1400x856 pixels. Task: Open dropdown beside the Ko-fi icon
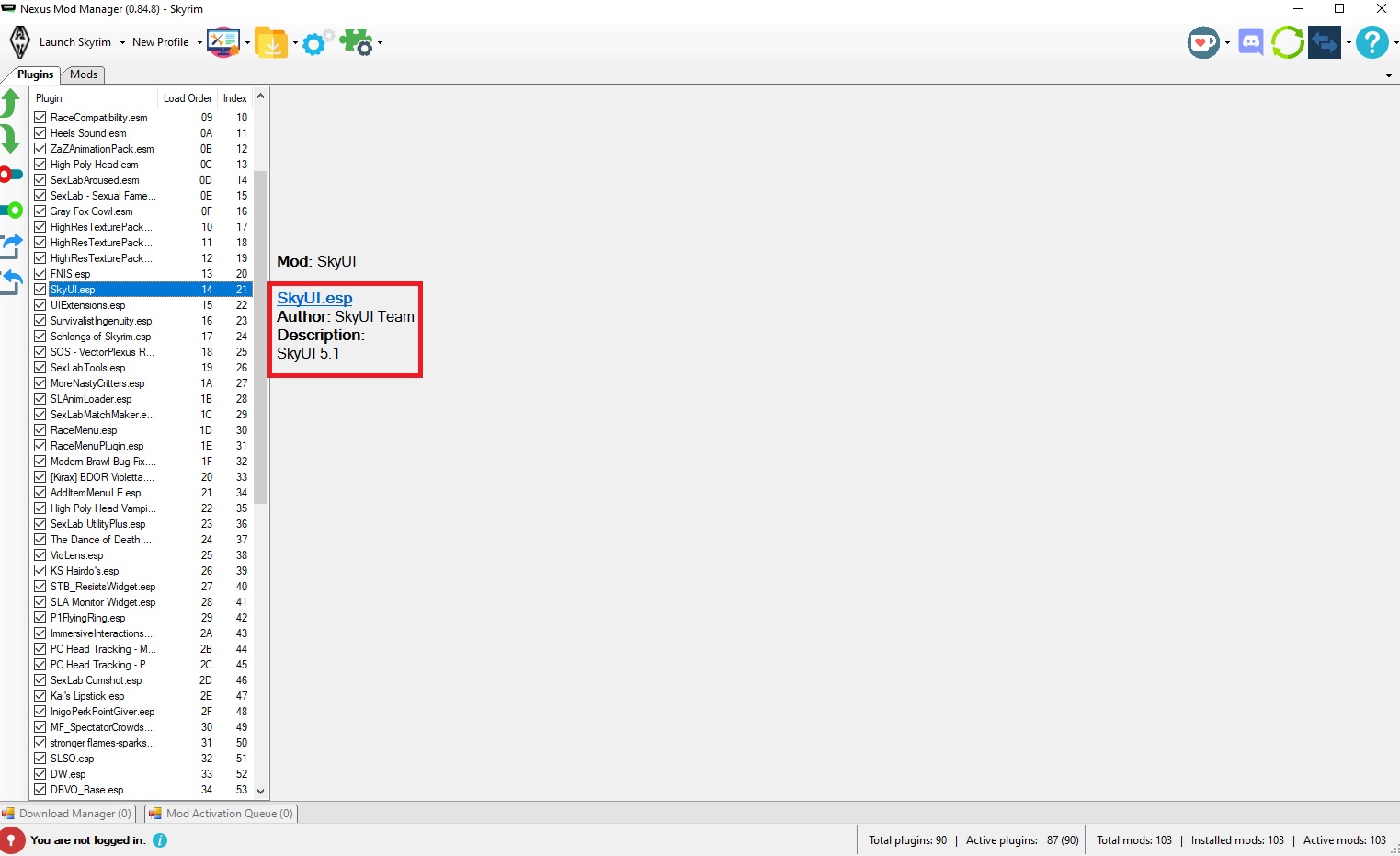pos(1227,42)
